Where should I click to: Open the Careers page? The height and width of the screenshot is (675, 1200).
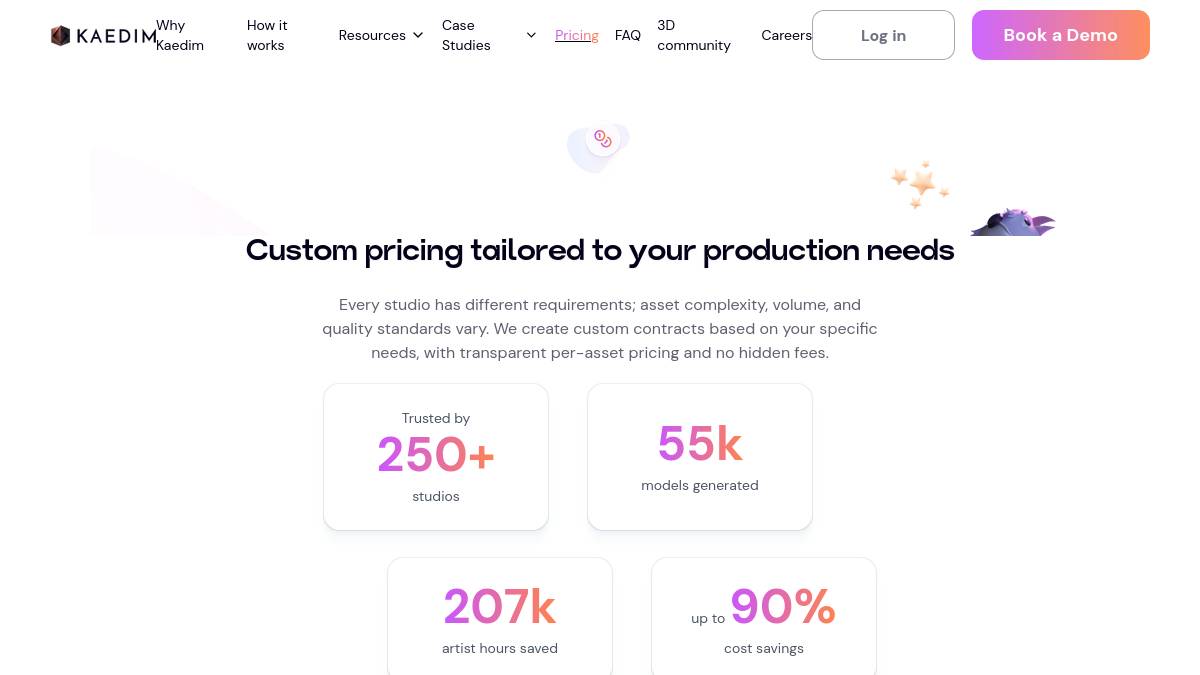click(786, 35)
